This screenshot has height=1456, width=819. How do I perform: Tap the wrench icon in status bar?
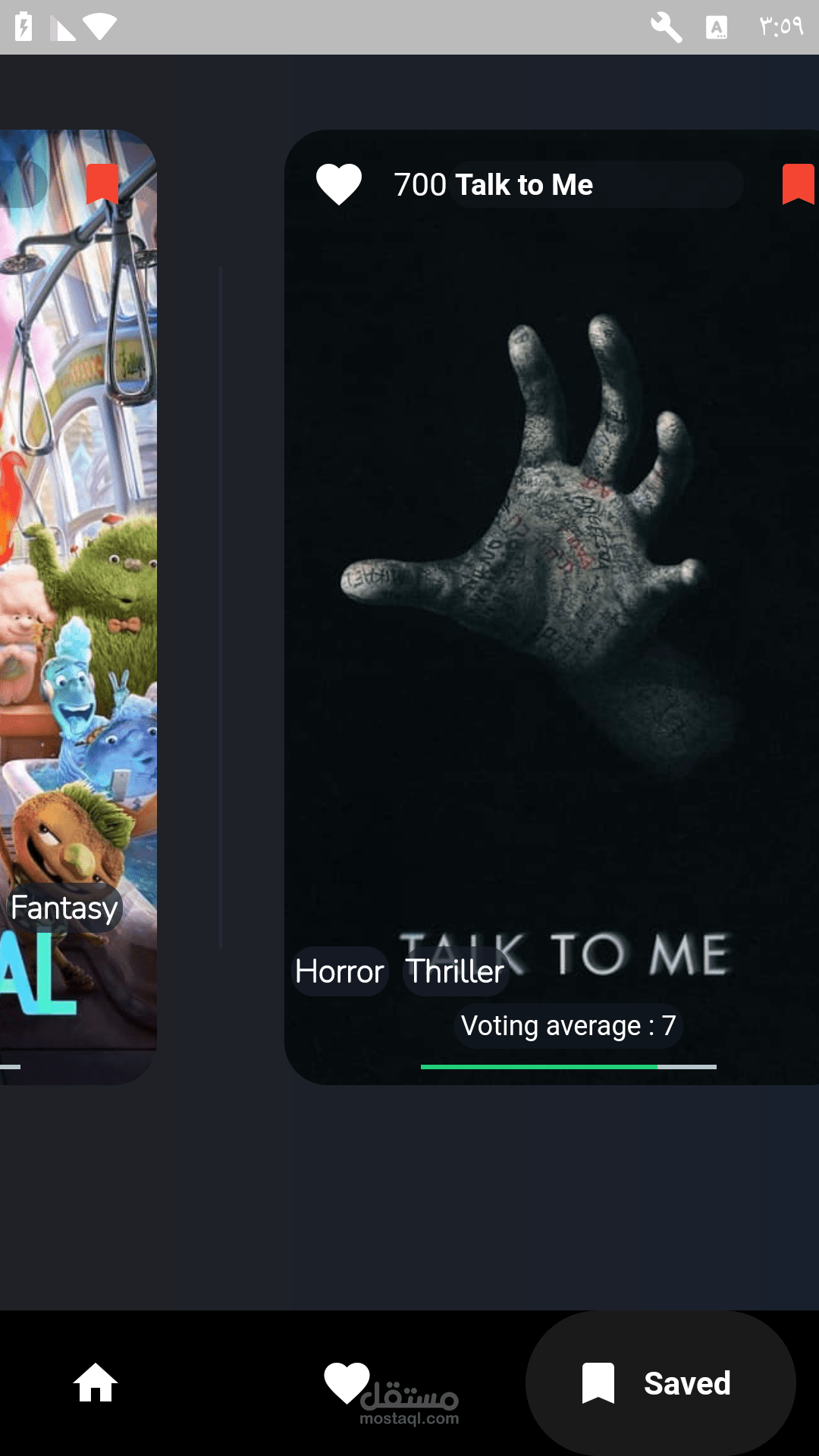coord(666,27)
